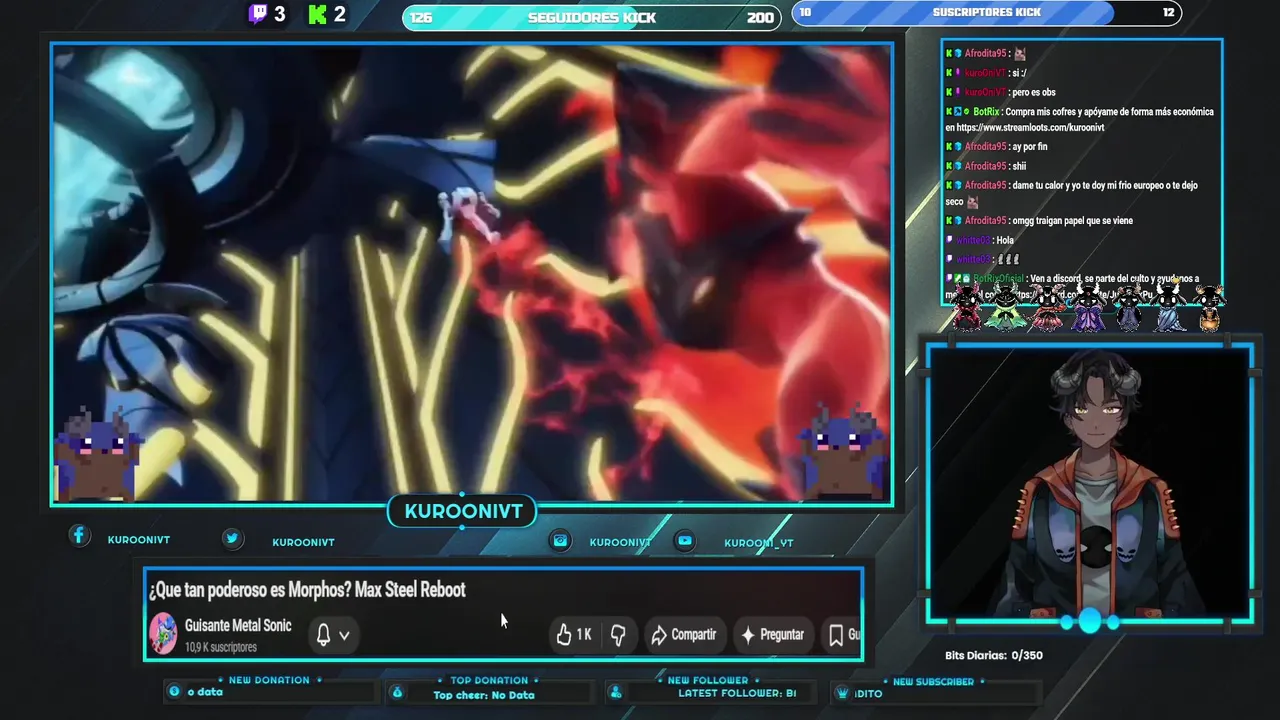Image resolution: width=1280 pixels, height=720 pixels.
Task: Open the Instagram camera icon
Action: 561,540
